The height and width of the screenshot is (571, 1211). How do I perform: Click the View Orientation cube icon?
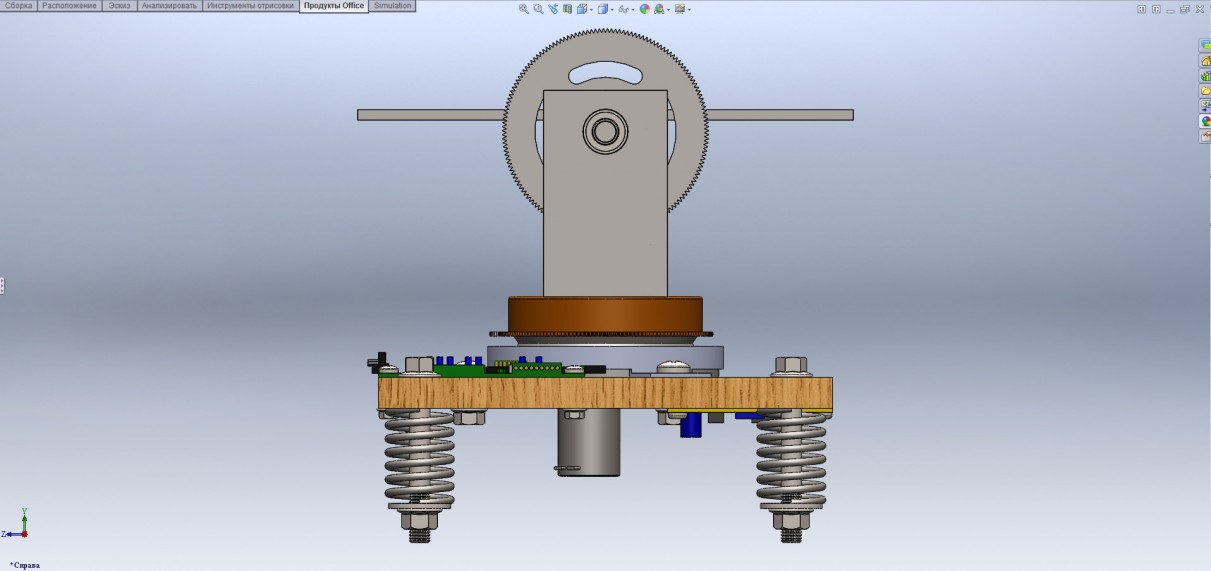pyautogui.click(x=582, y=9)
